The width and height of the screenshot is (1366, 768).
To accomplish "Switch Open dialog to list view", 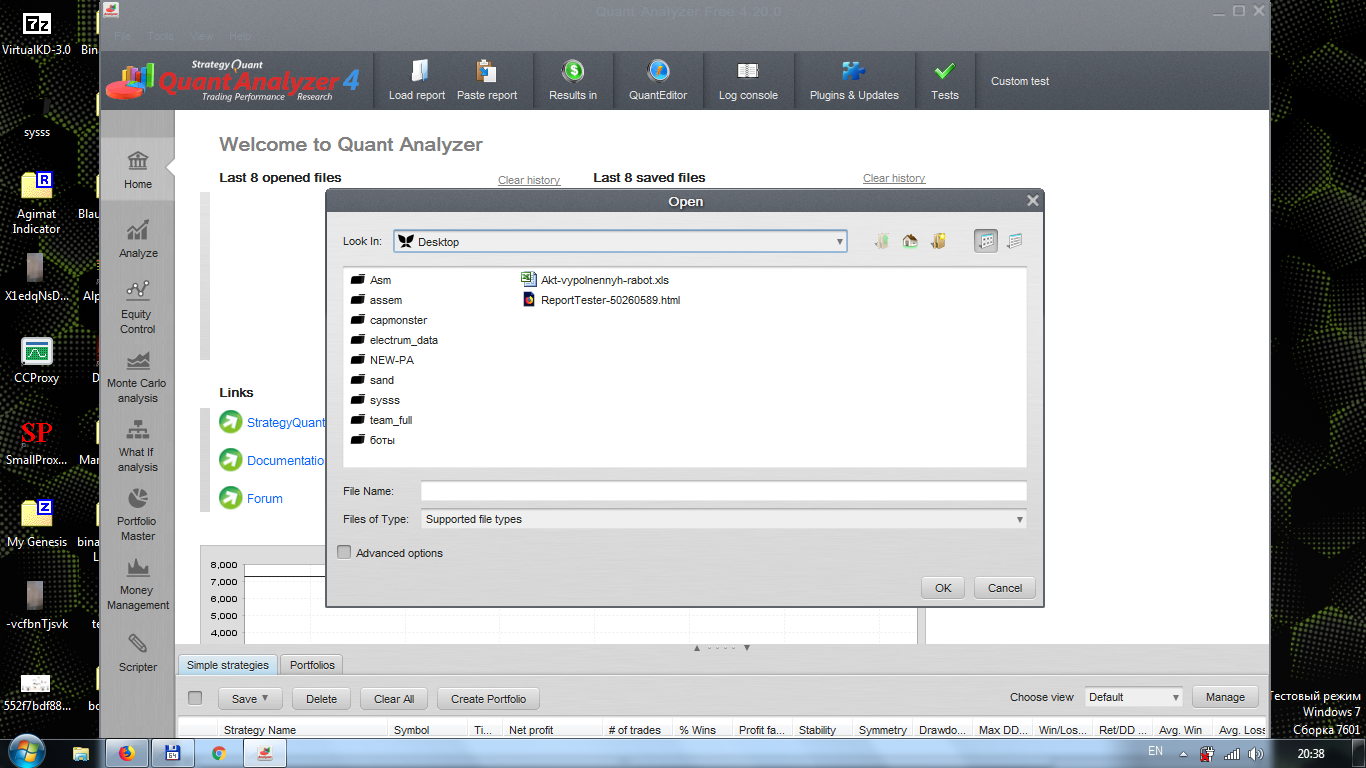I will (x=986, y=241).
